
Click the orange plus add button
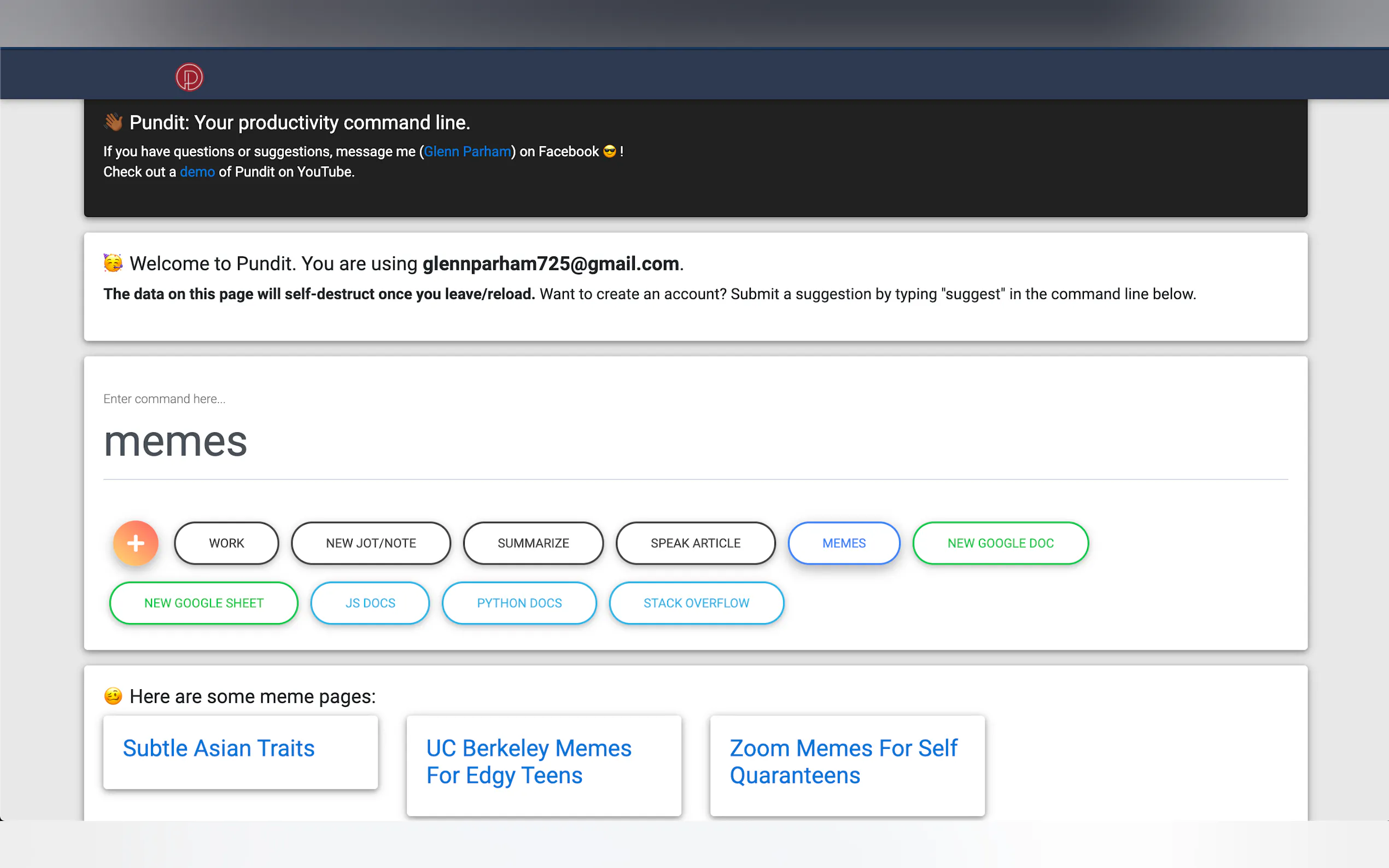136,543
